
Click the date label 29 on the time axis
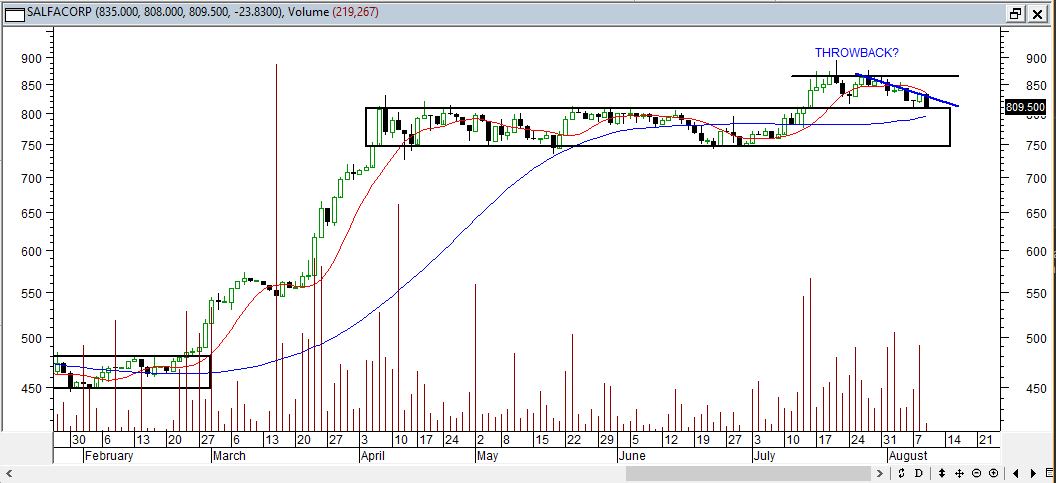[x=607, y=439]
